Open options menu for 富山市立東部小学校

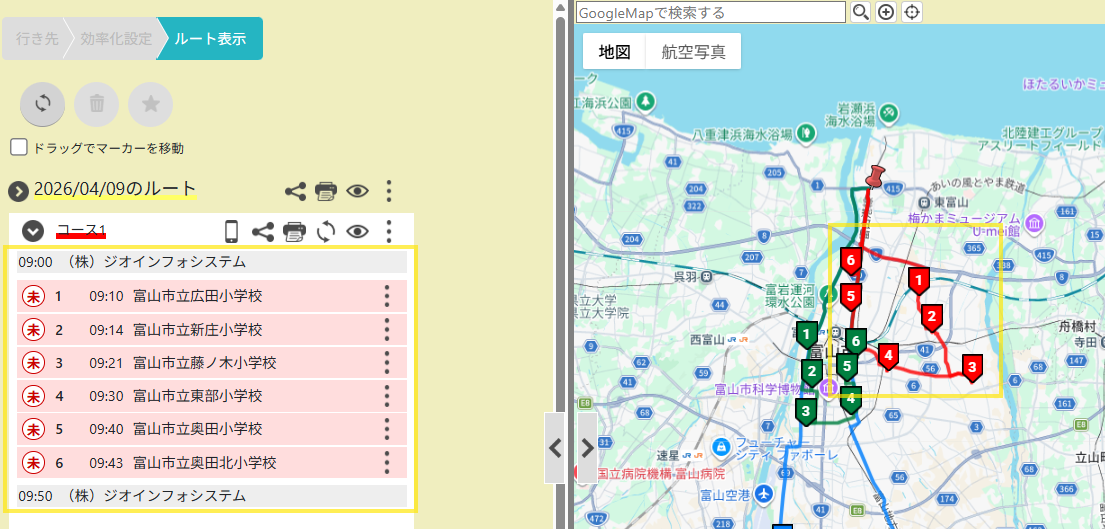386,397
